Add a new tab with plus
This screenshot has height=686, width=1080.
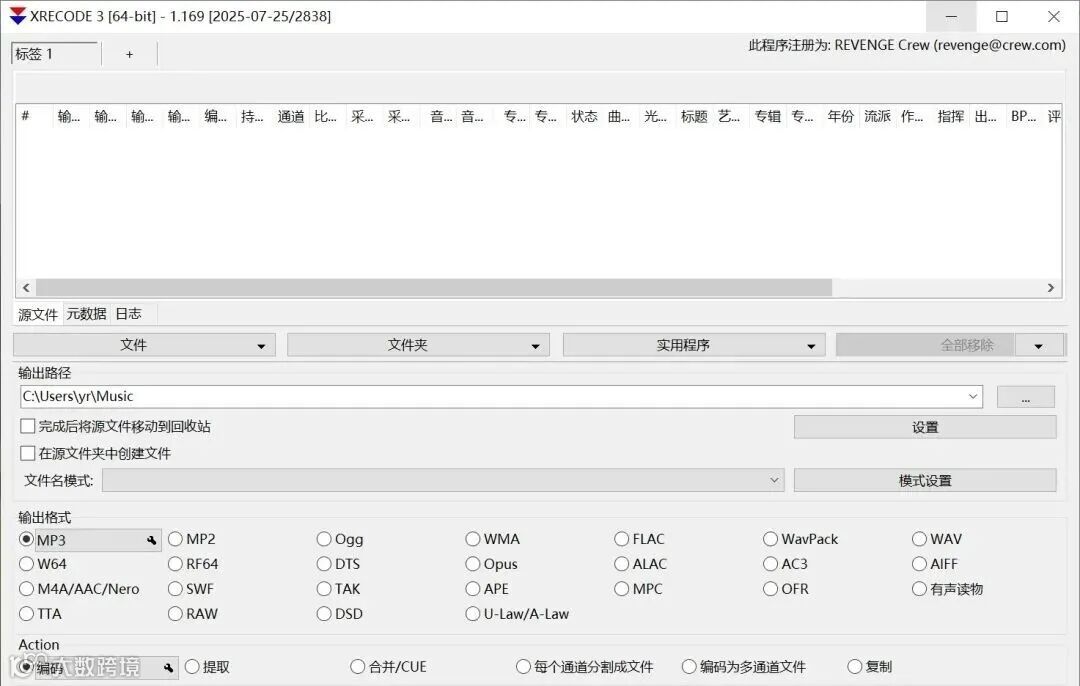pos(129,54)
